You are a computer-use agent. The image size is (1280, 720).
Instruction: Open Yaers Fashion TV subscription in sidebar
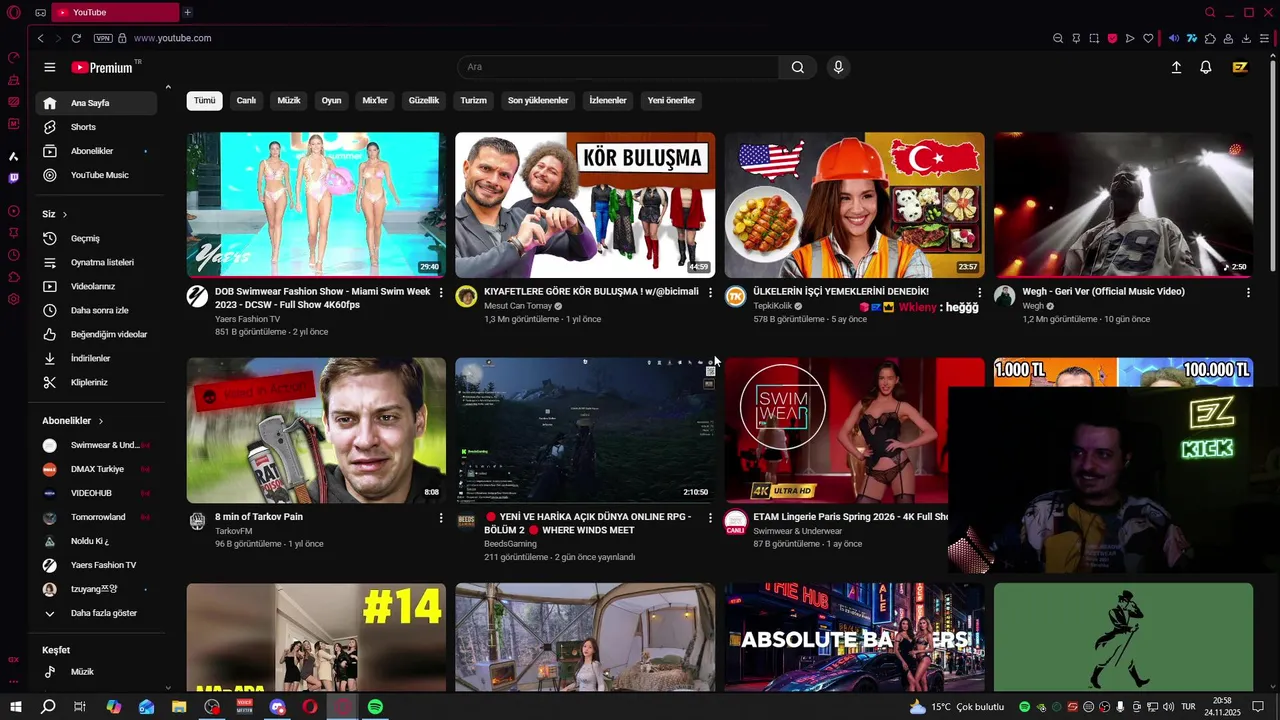(96, 565)
